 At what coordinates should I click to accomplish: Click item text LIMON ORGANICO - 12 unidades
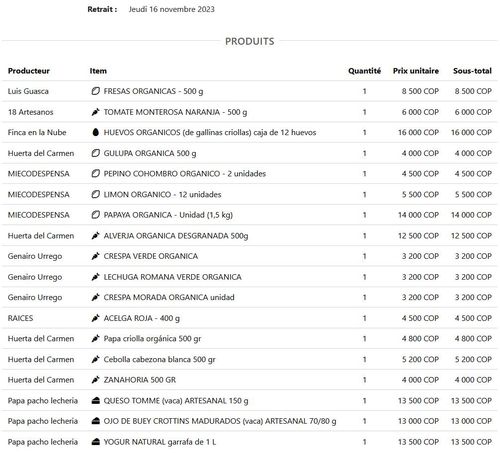click(162, 194)
